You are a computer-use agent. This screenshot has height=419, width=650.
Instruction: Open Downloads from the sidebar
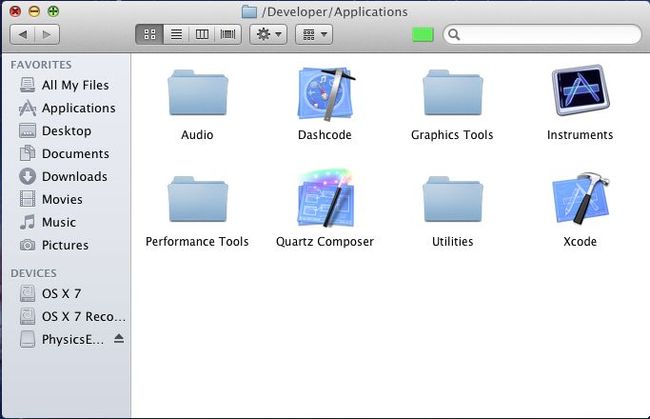66,177
